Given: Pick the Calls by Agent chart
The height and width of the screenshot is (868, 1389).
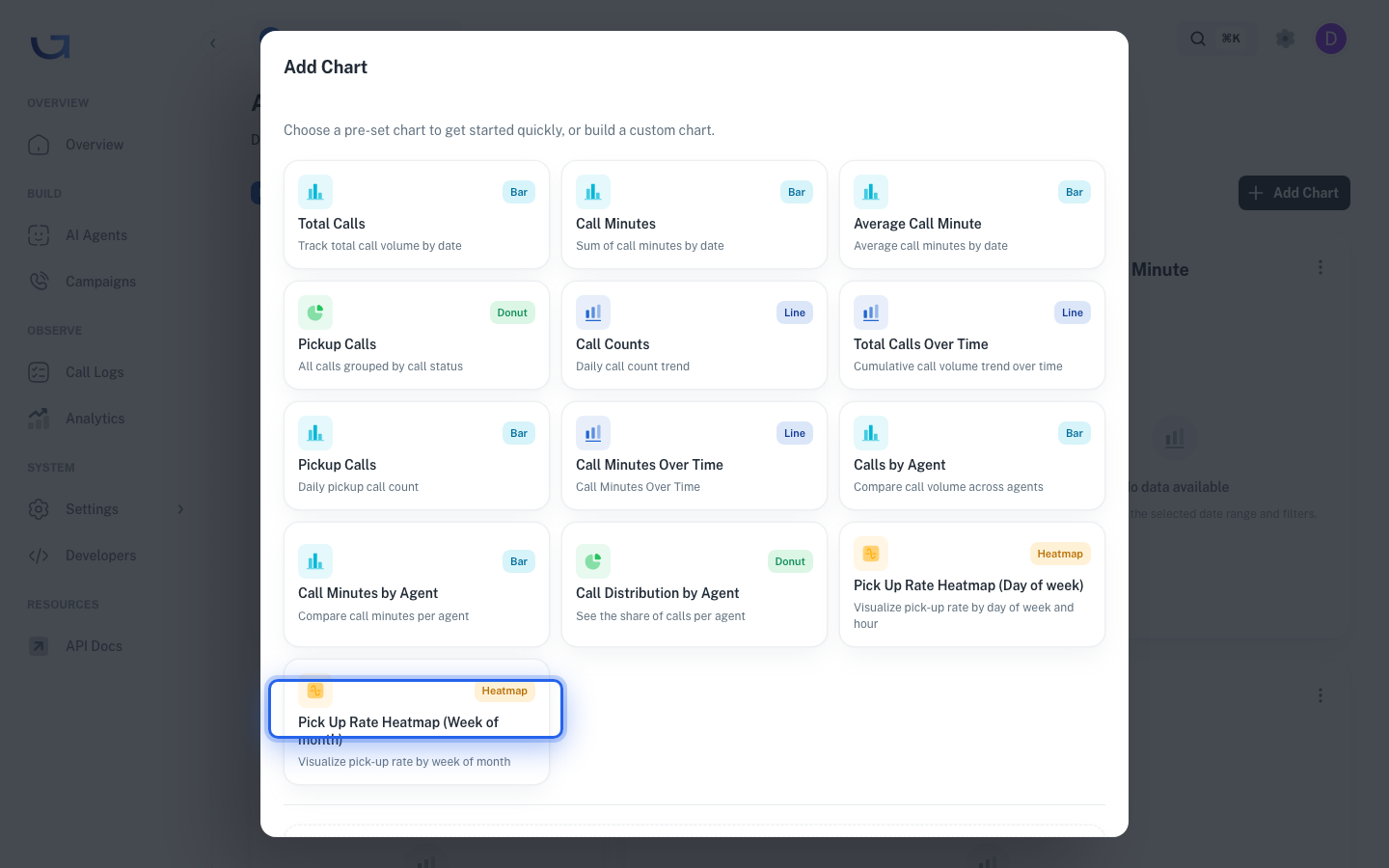Looking at the screenshot, I should (972, 455).
